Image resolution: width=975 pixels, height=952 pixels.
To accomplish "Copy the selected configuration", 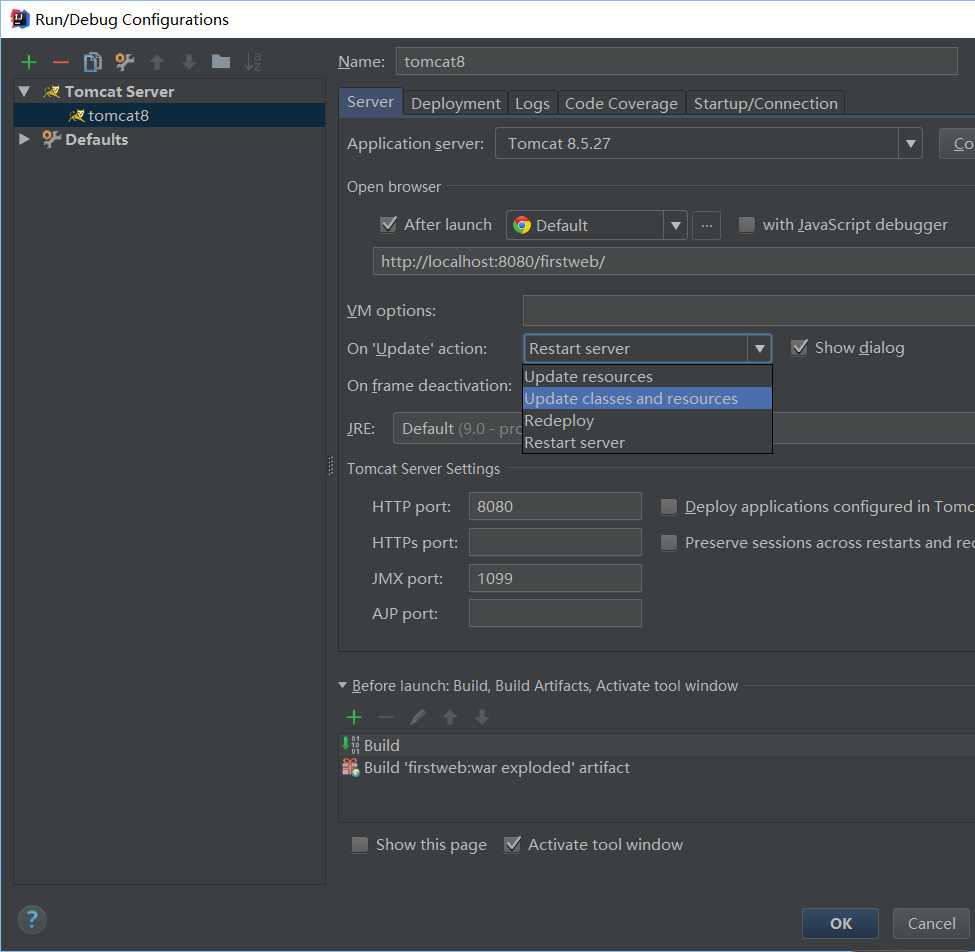I will click(x=93, y=62).
